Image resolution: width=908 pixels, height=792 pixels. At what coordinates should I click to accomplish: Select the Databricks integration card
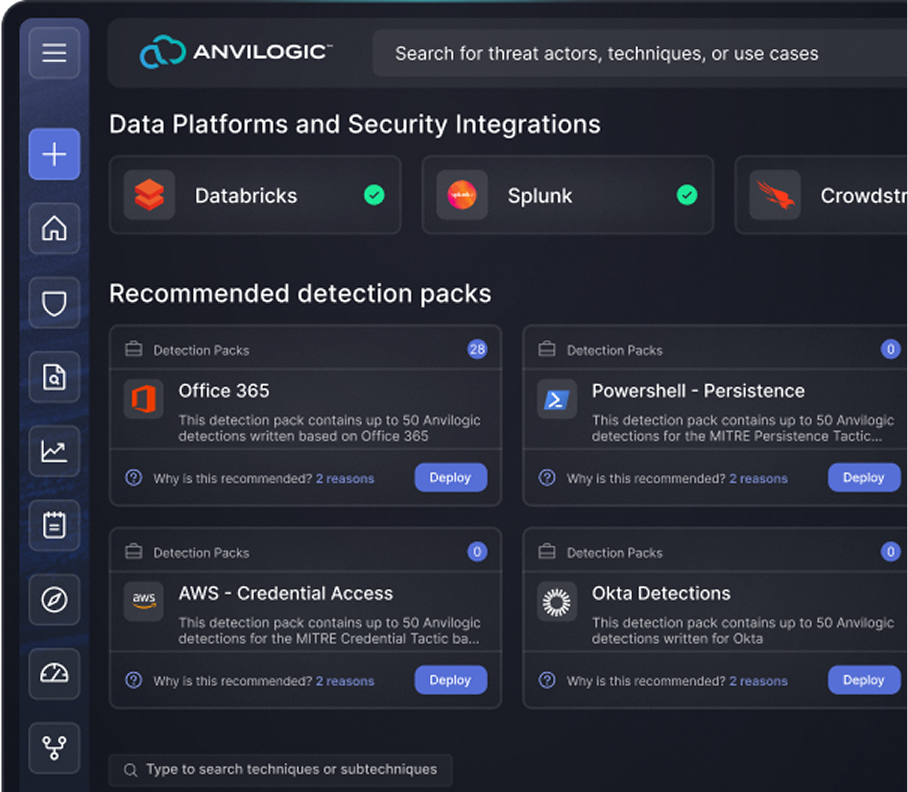pos(255,195)
